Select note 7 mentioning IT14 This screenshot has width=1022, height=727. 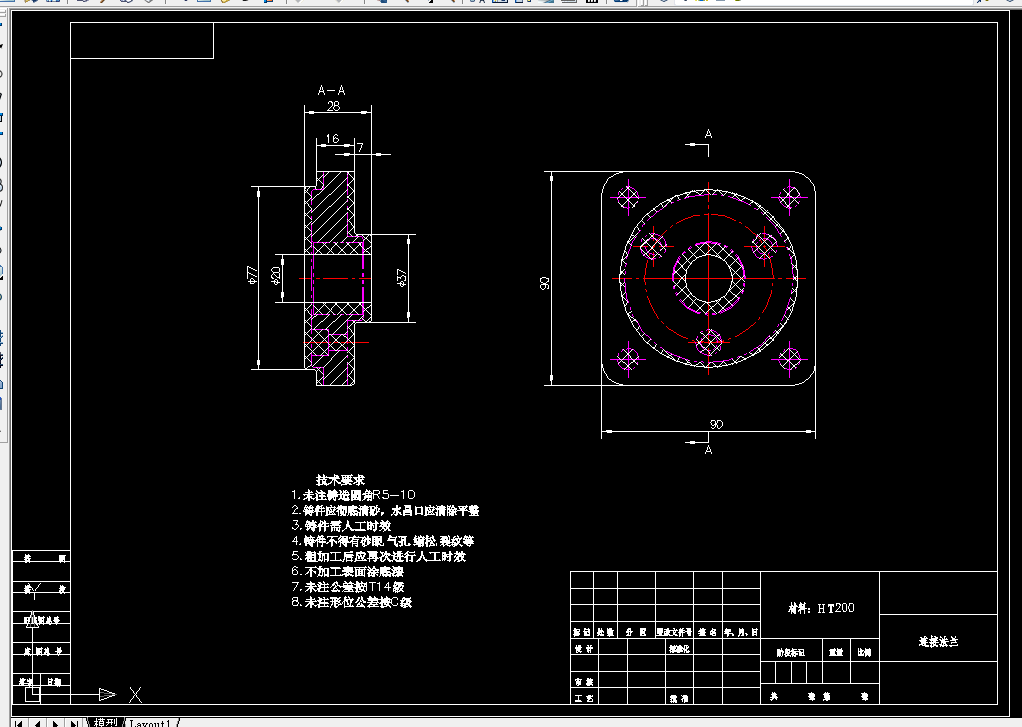[x=348, y=587]
